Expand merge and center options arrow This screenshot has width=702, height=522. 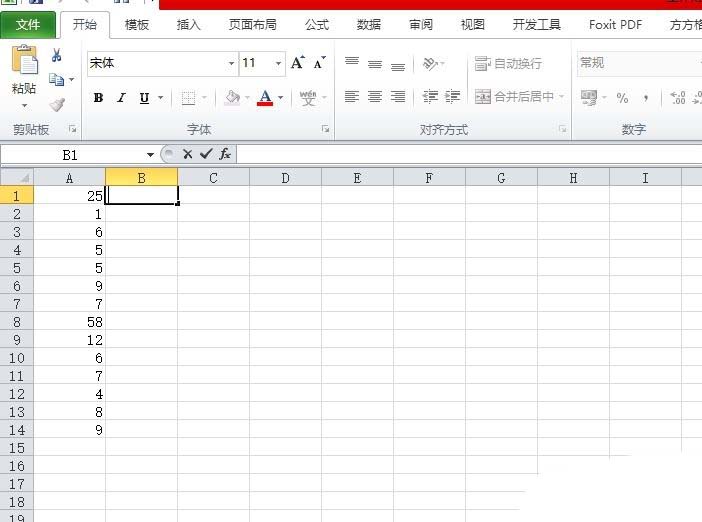[561, 96]
